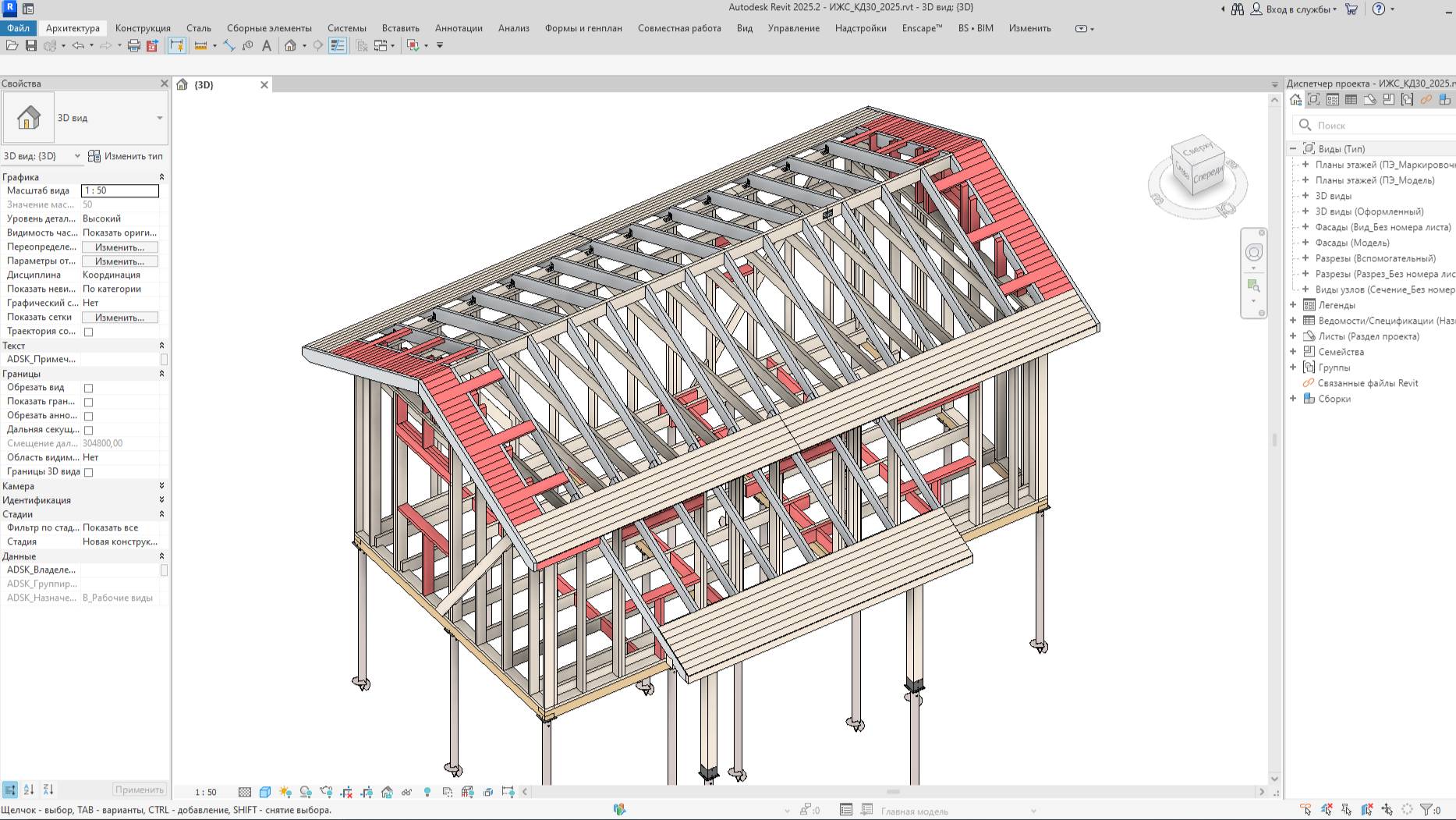1456x820 pixels.
Task: Click the Reveal Hidden Elements lightbulb
Action: tap(427, 792)
